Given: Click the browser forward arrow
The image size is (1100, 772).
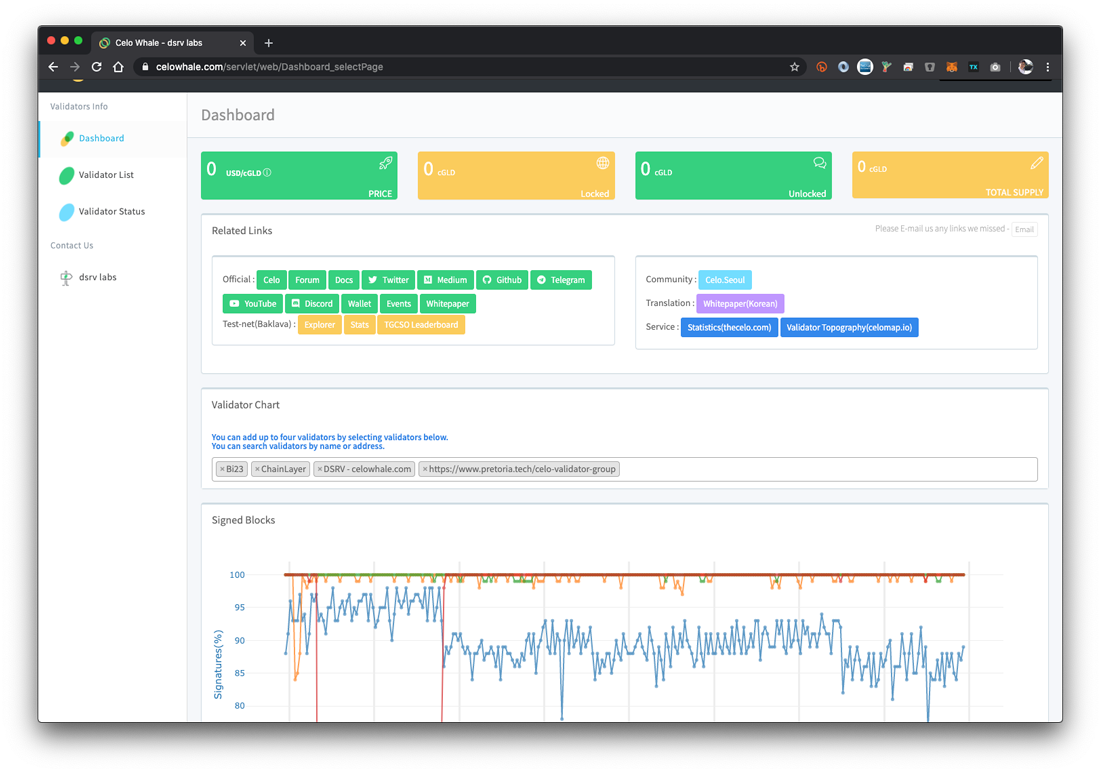Looking at the screenshot, I should tap(74, 67).
